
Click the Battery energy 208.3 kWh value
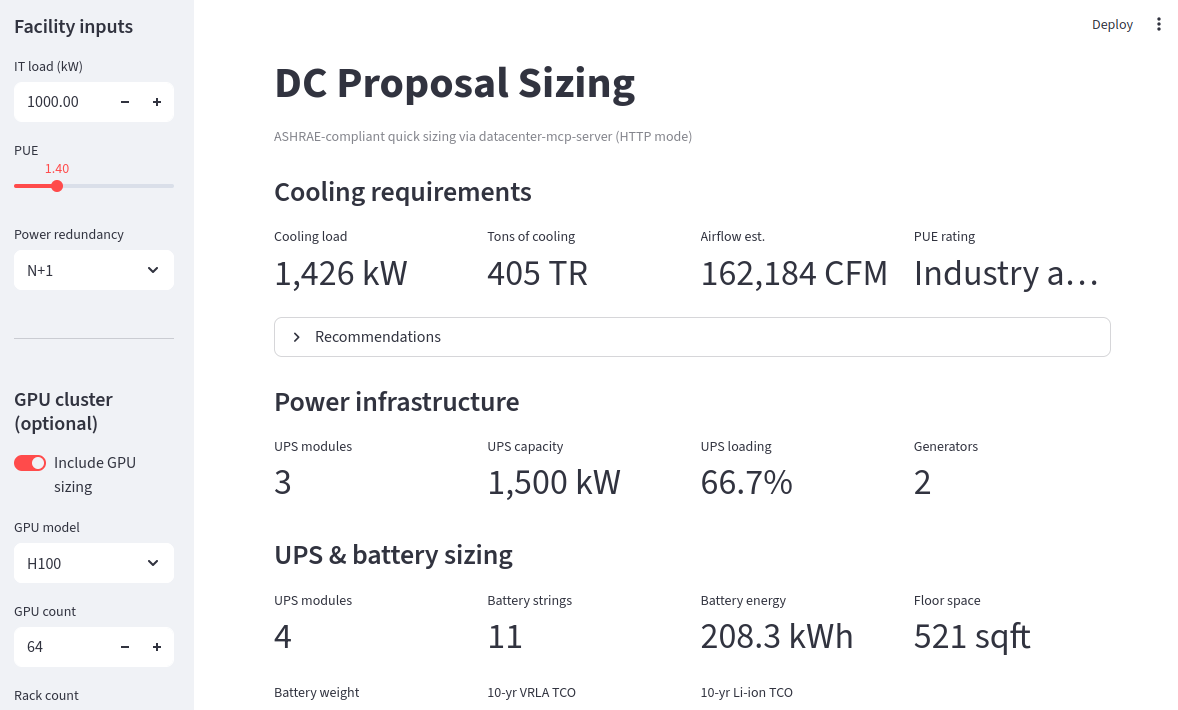(777, 637)
